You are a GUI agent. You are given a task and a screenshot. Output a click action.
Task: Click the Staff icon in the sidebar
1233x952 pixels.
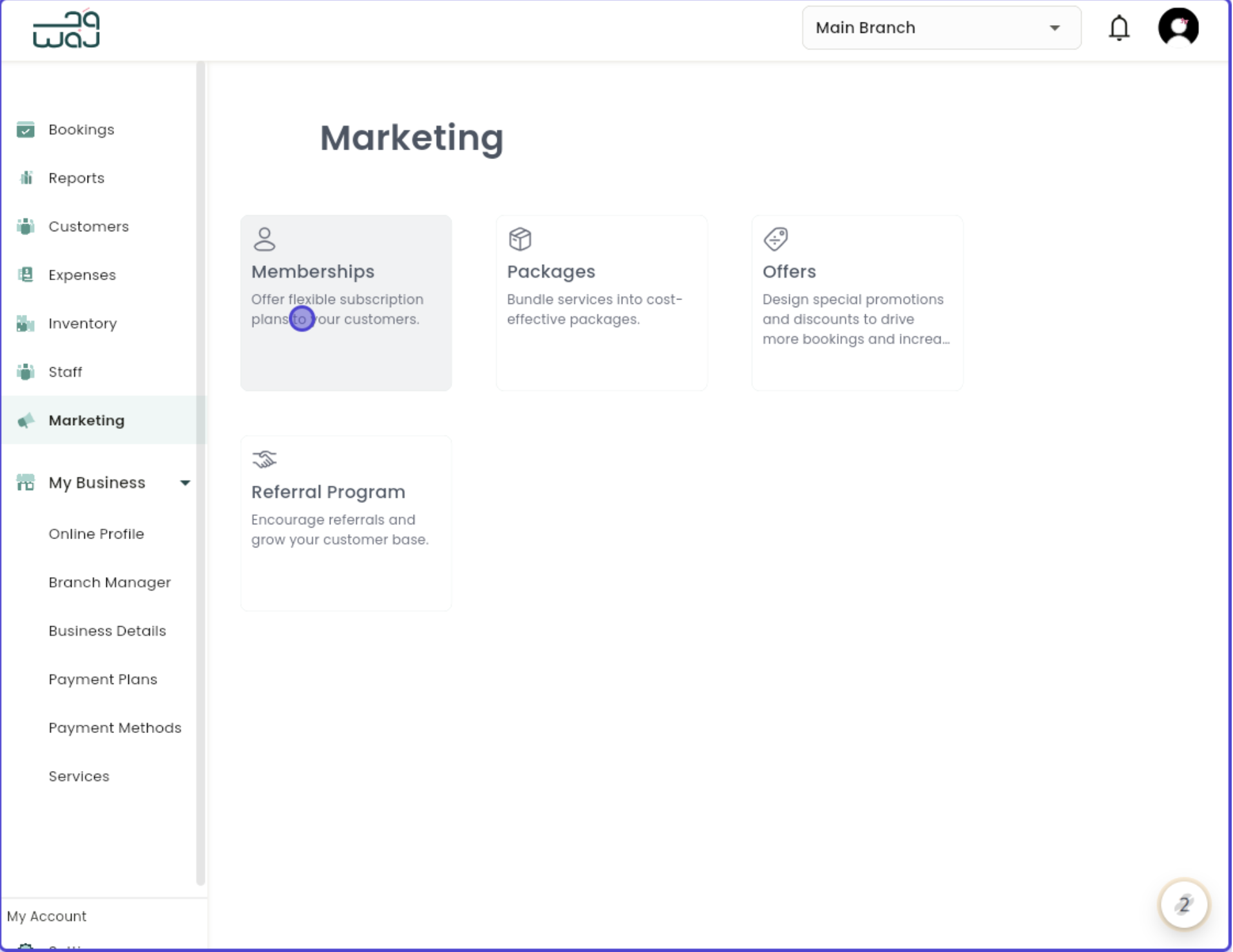(x=24, y=372)
